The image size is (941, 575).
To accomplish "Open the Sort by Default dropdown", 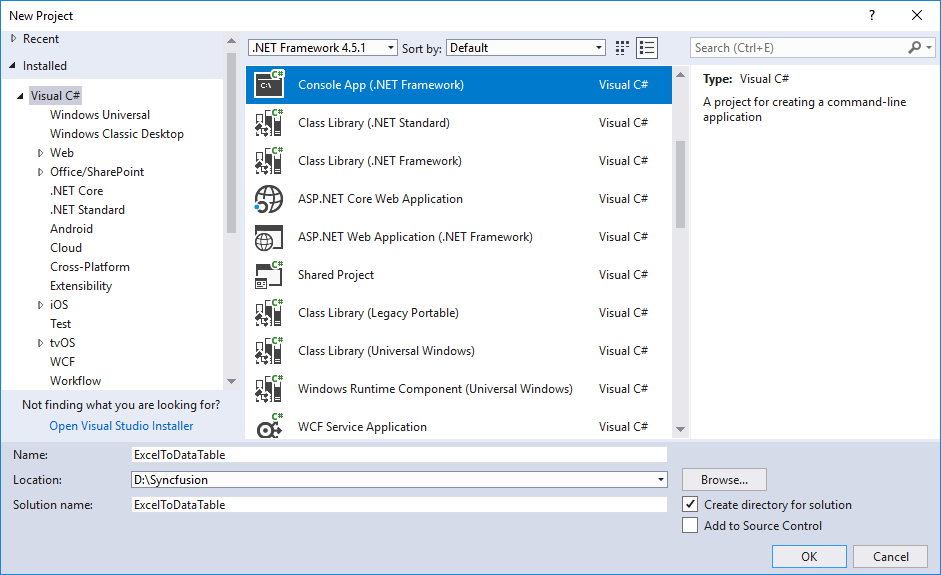I will pos(525,47).
